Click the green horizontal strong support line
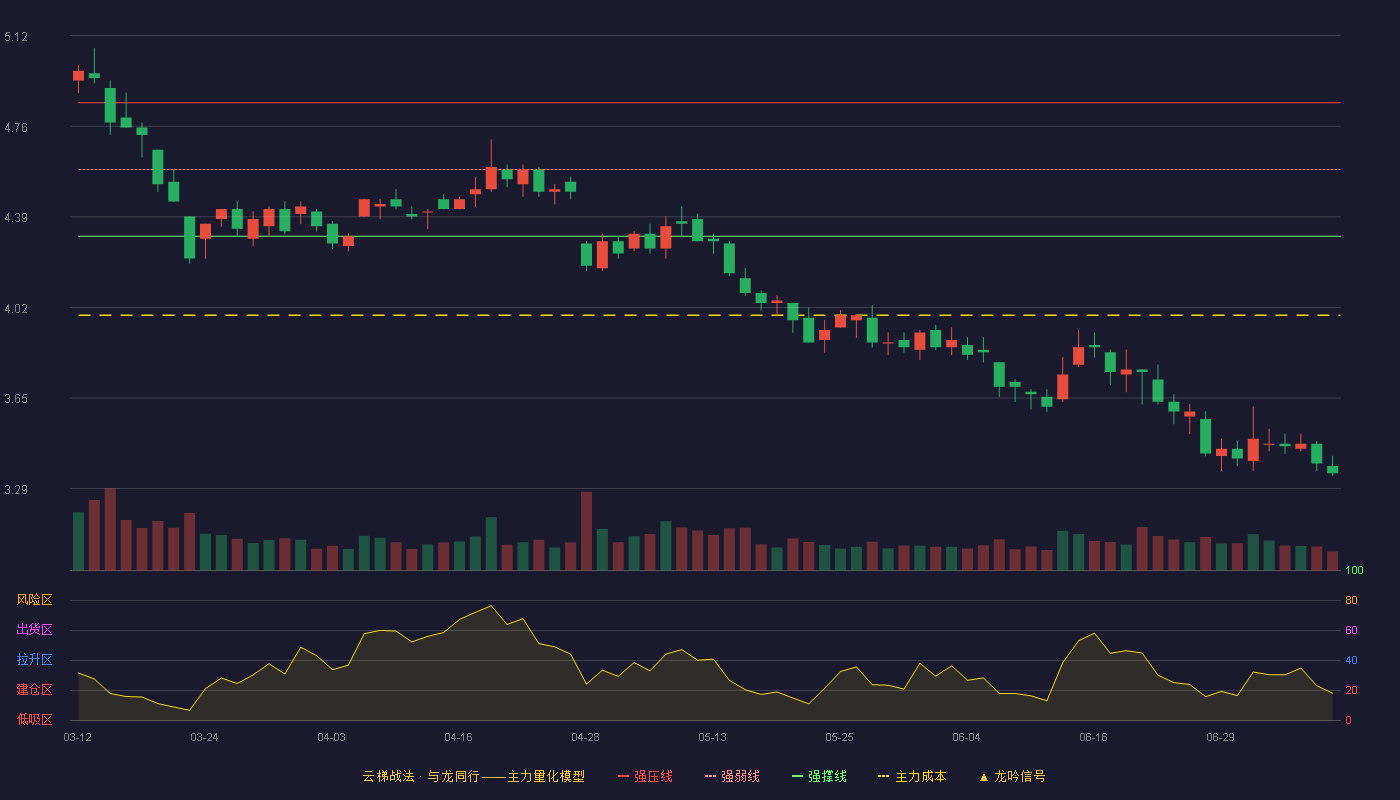The width and height of the screenshot is (1400, 800). pos(709,237)
